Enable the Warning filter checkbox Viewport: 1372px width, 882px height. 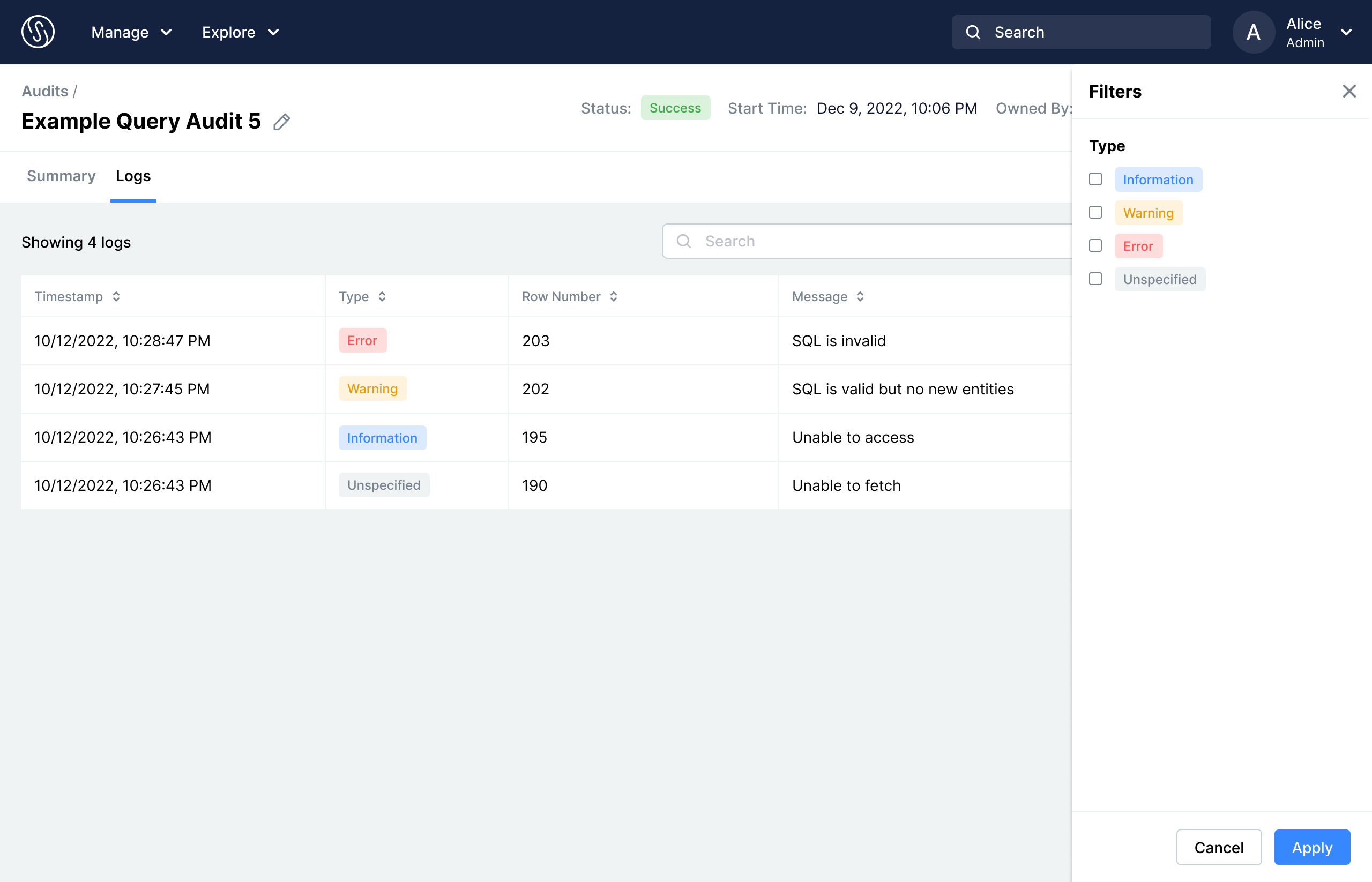click(1095, 213)
